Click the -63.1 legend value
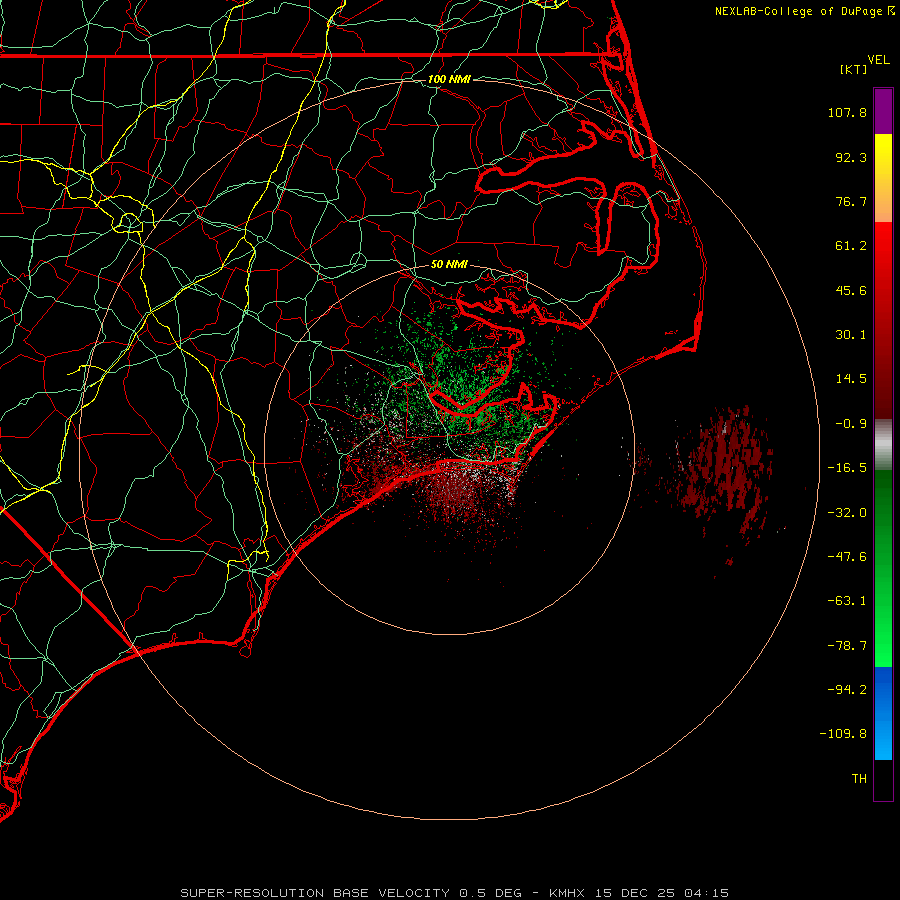The height and width of the screenshot is (900, 900). 847,601
